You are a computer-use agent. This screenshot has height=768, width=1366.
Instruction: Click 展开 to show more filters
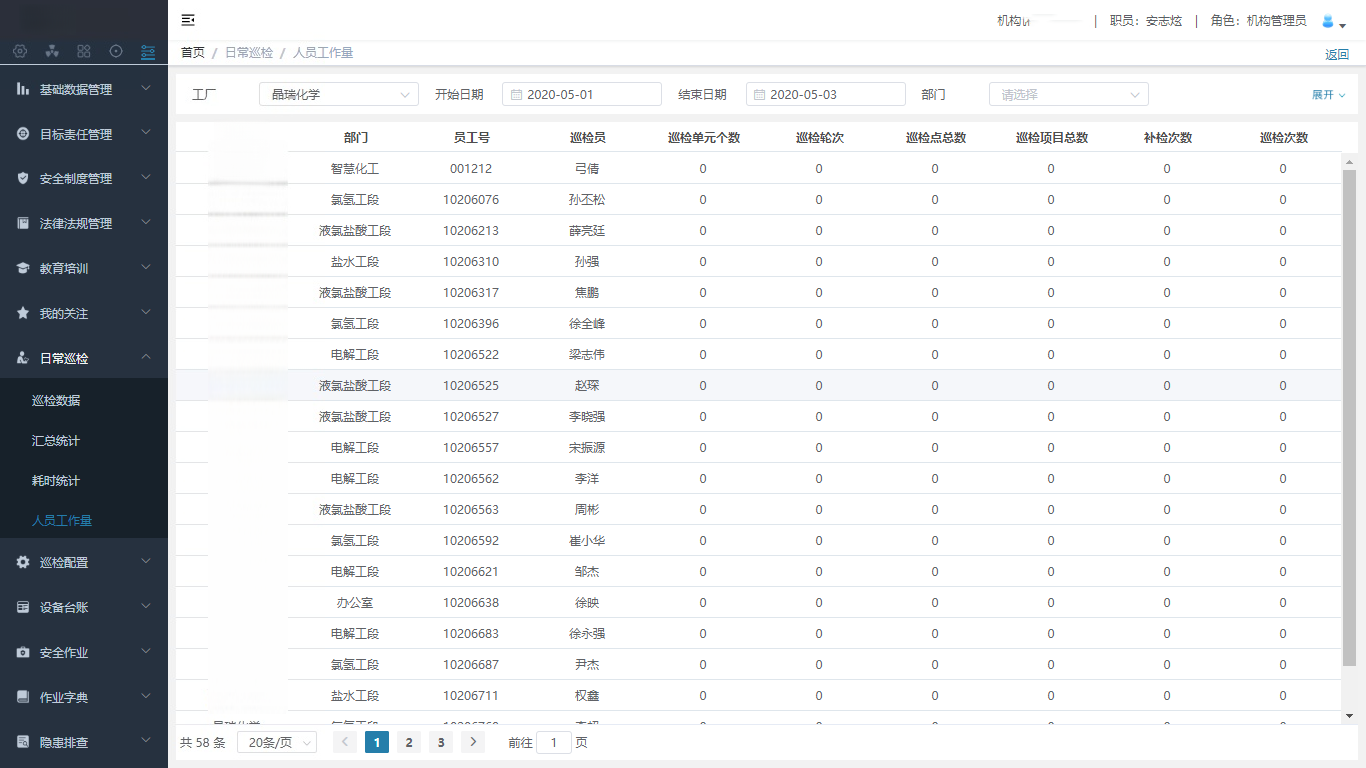coord(1328,95)
